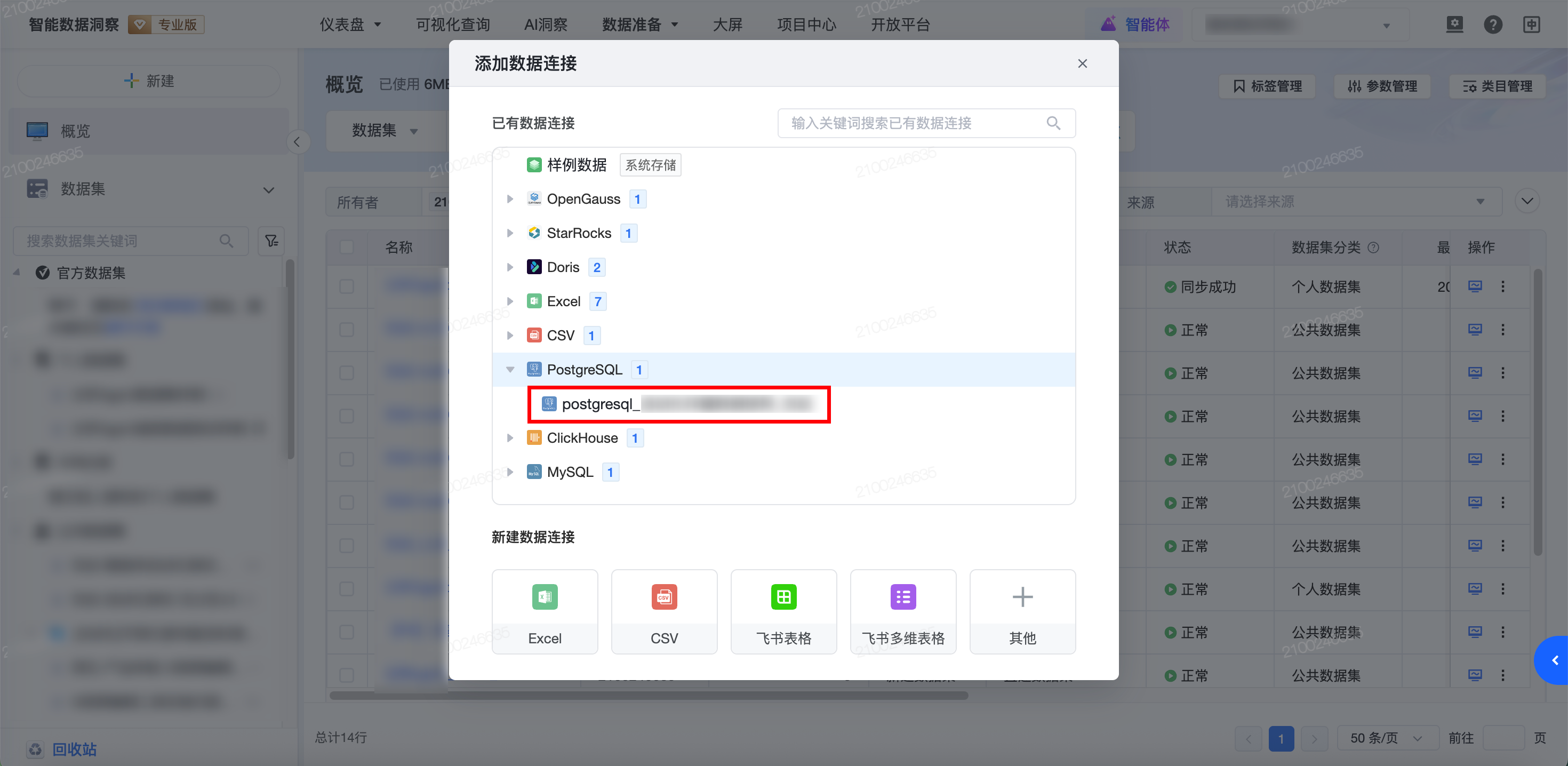
Task: Click the CSV new connection icon
Action: pyautogui.click(x=663, y=597)
